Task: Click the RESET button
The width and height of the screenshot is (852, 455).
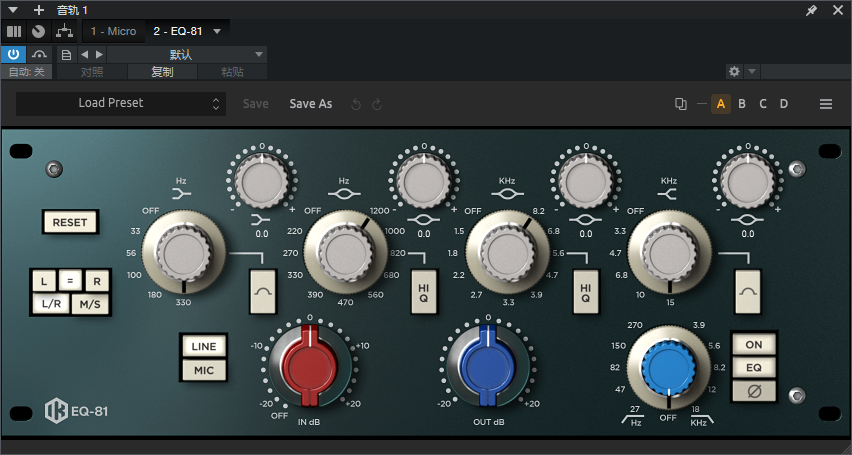Action: pos(70,222)
